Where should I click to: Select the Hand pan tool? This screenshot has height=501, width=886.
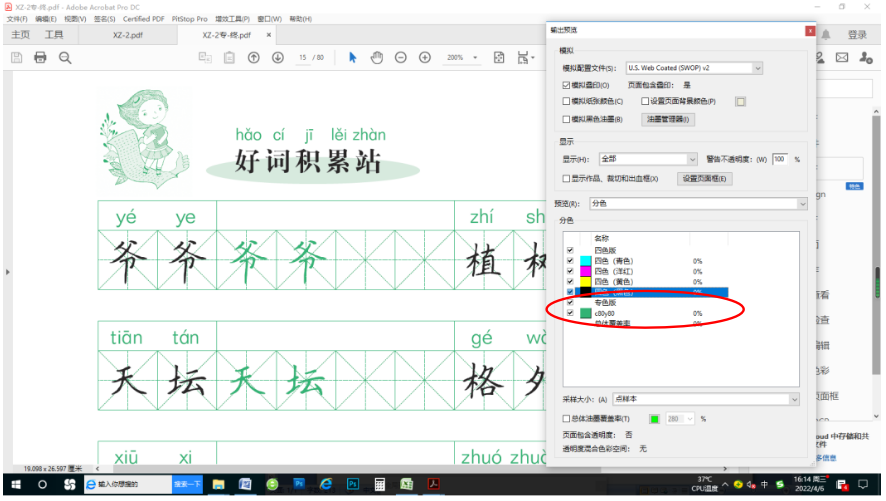377,58
